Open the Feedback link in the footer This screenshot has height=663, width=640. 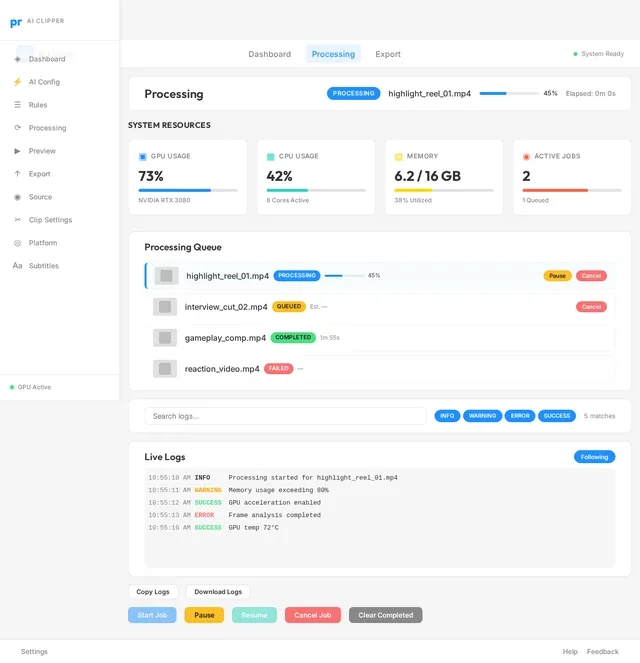click(x=602, y=652)
